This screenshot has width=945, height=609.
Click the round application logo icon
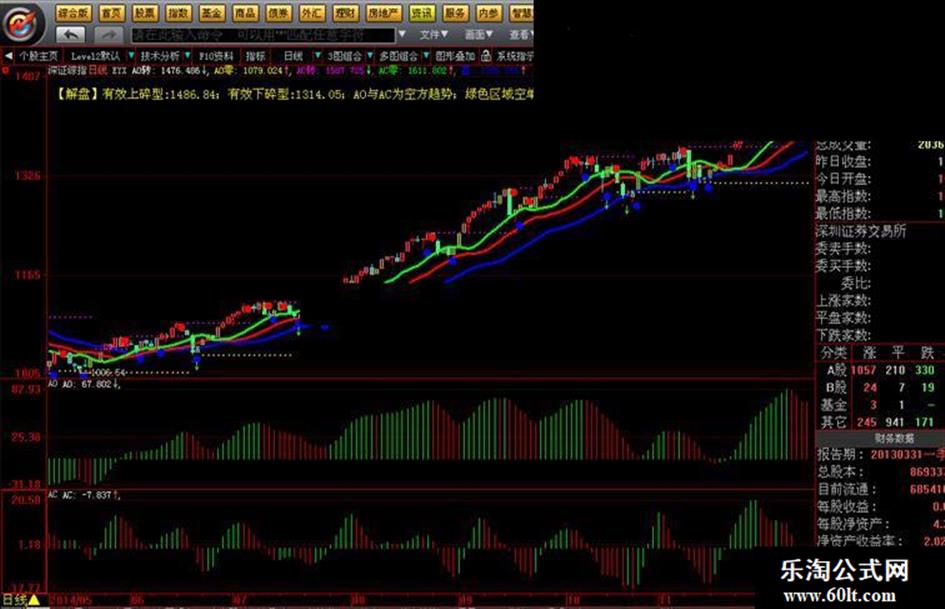(x=22, y=23)
